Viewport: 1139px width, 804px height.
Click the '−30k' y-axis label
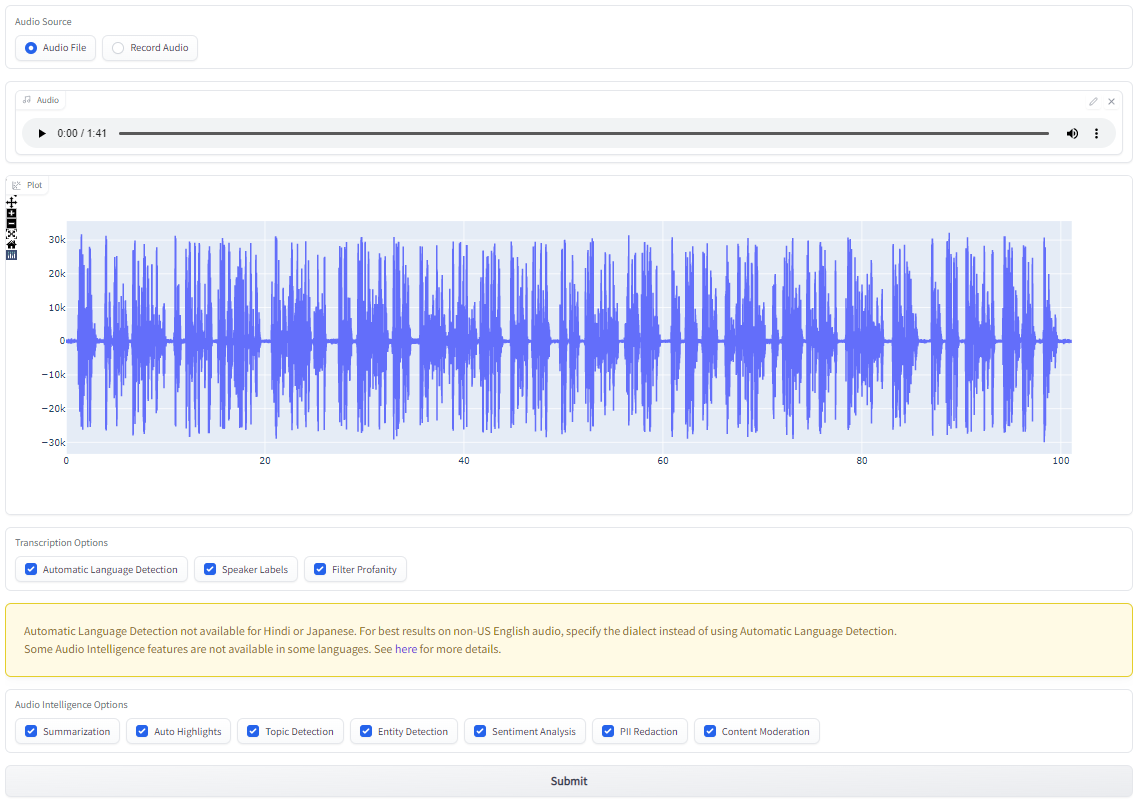[53, 443]
